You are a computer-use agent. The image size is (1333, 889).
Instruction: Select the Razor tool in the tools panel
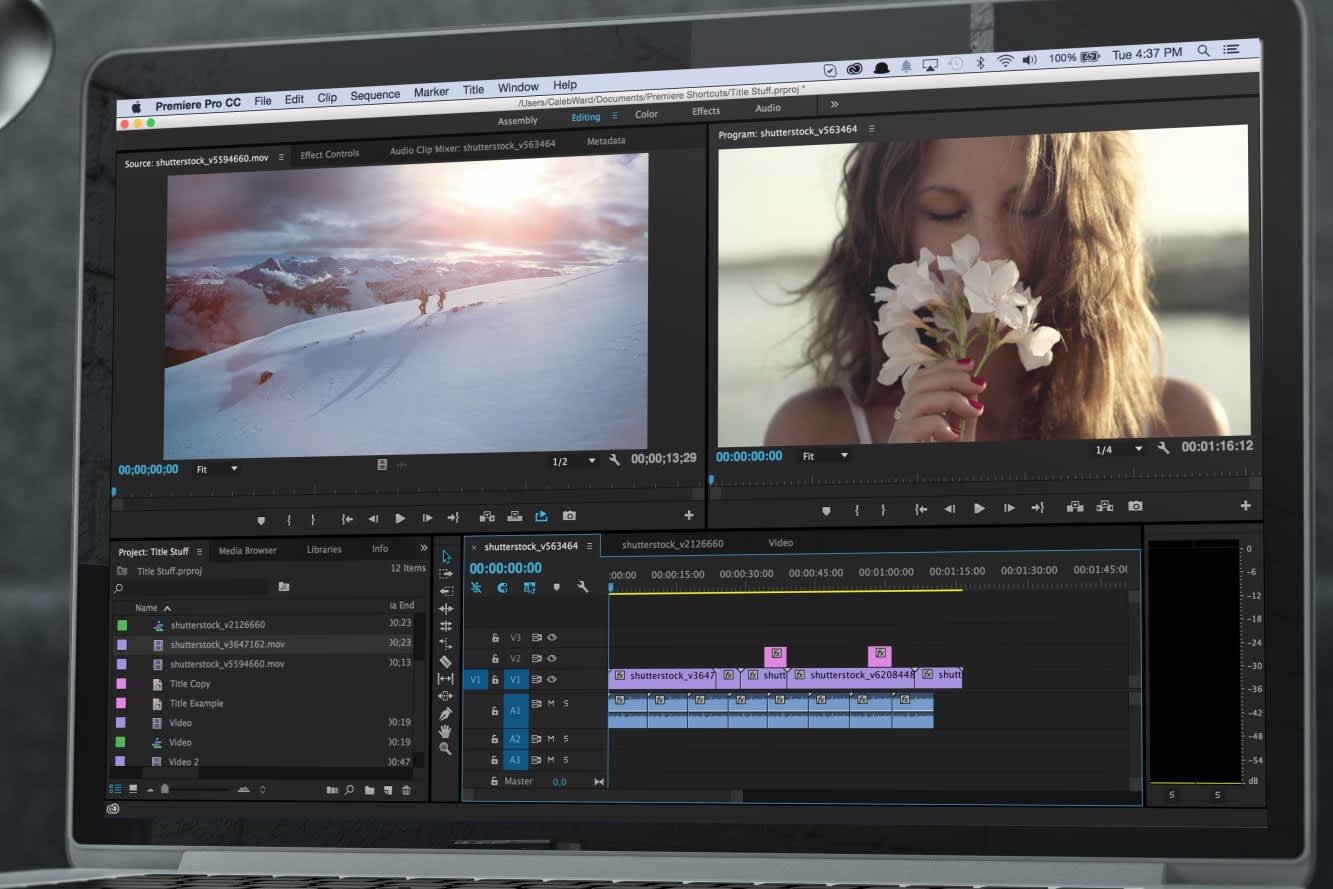(x=446, y=662)
